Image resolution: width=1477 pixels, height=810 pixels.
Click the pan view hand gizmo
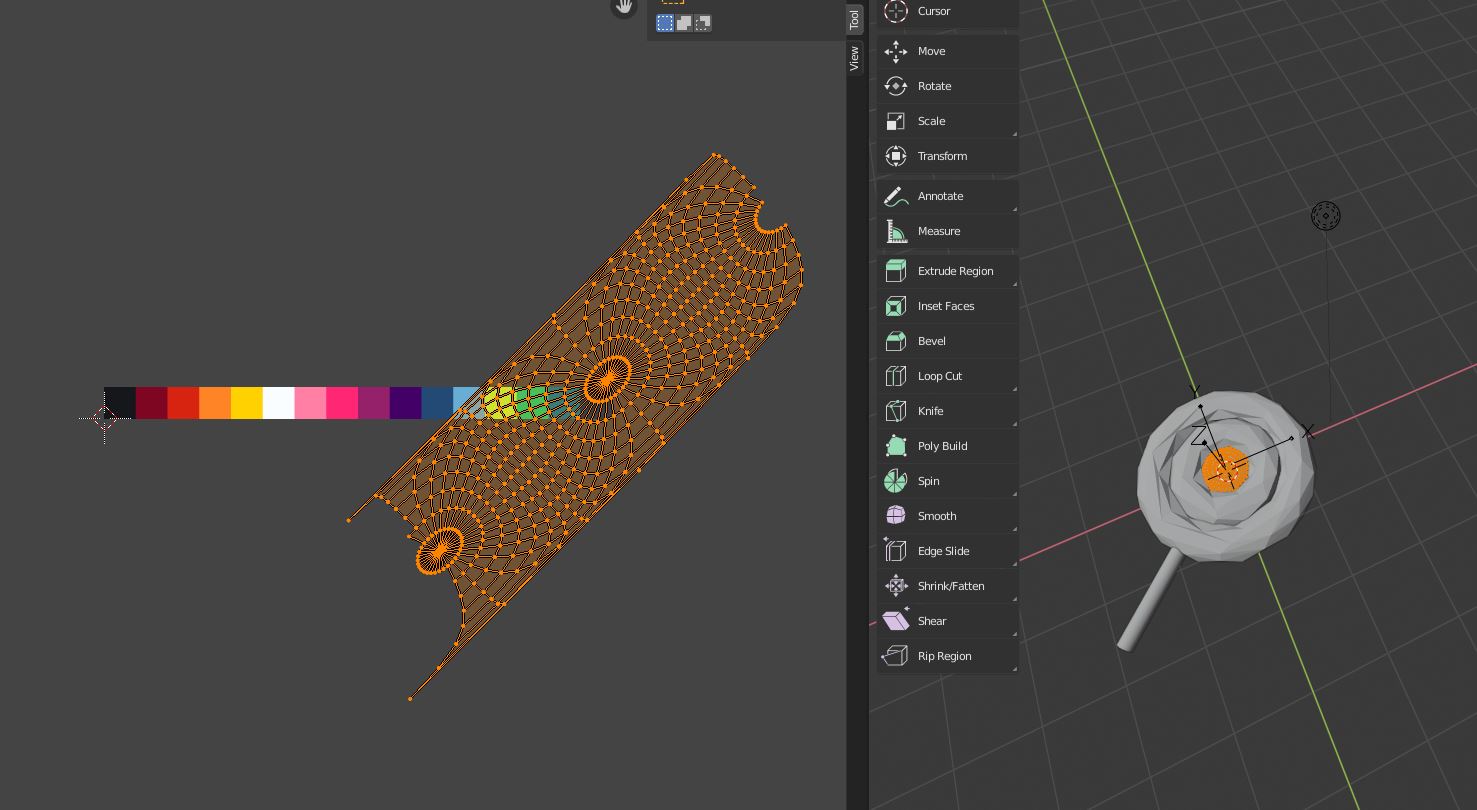(624, 7)
